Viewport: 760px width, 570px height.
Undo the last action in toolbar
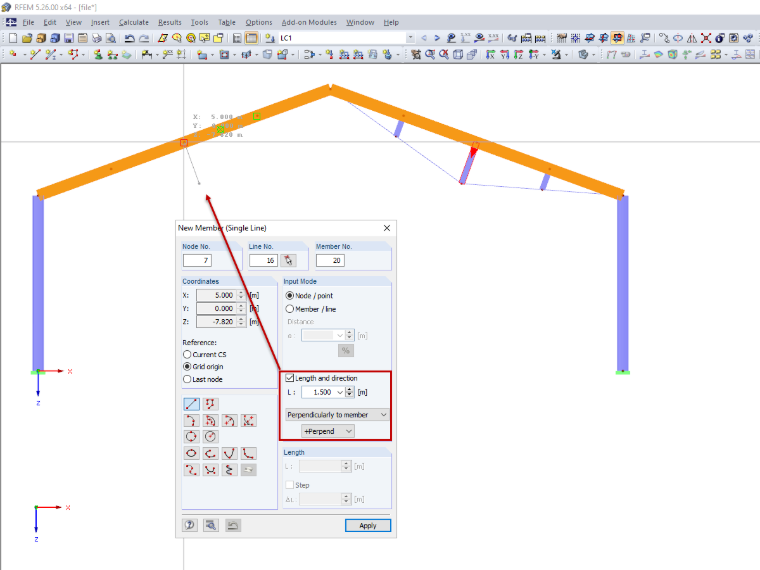pyautogui.click(x=129, y=38)
